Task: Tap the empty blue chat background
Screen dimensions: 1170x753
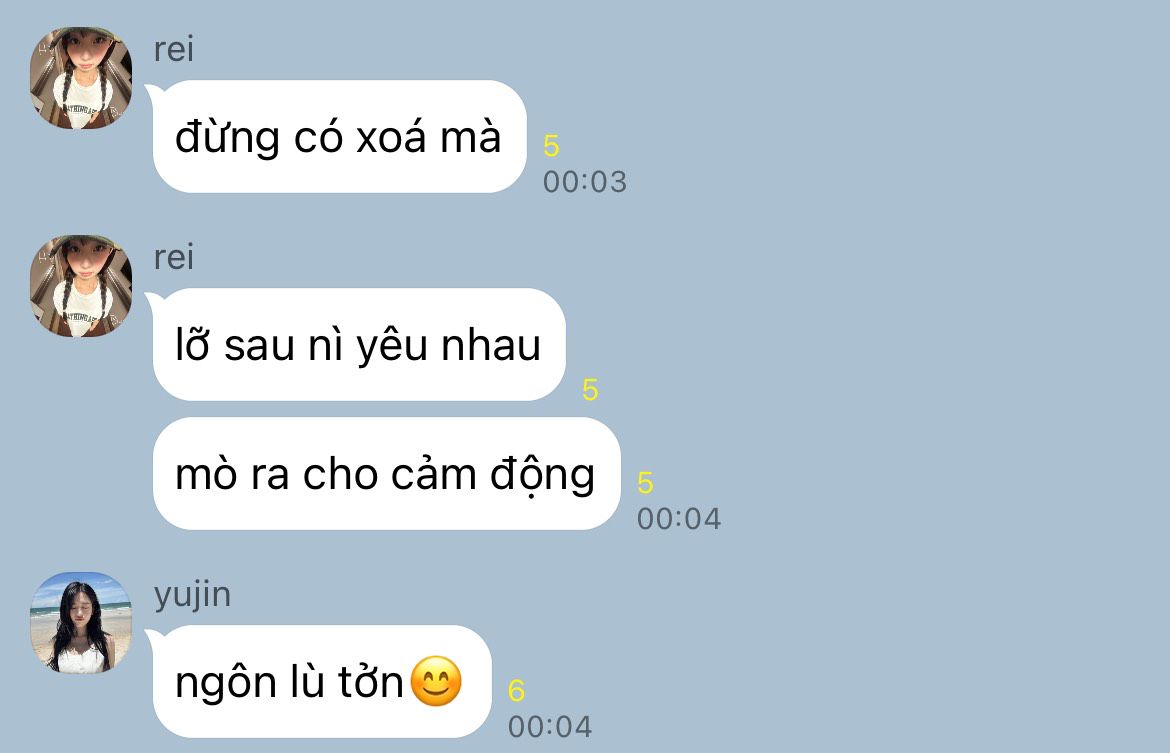Action: 933,373
